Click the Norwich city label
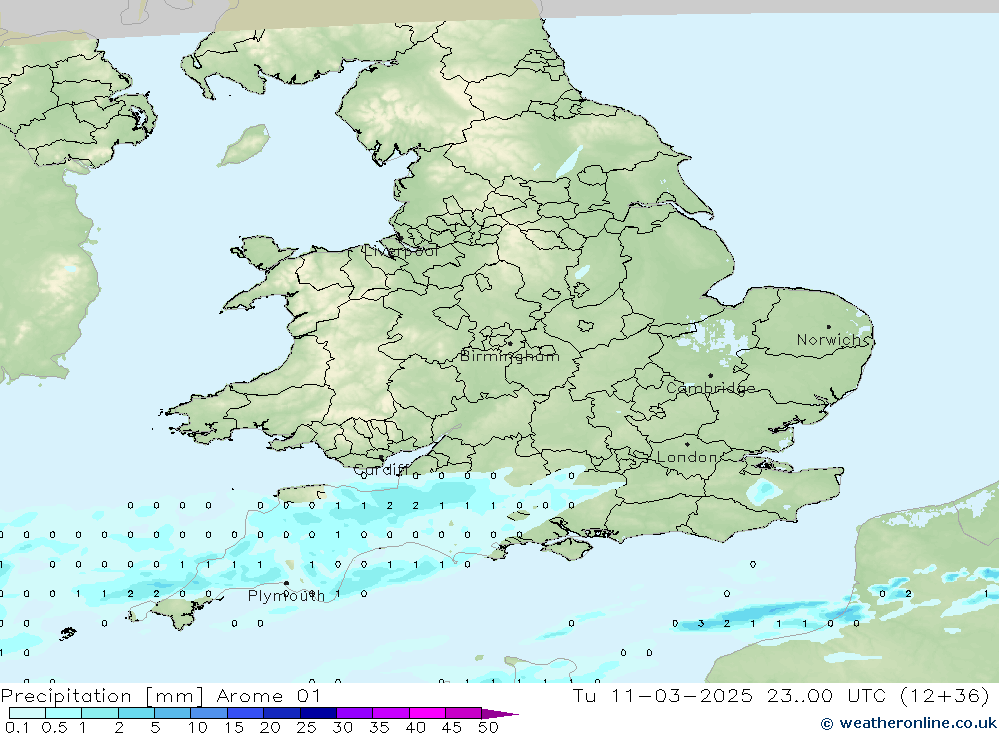This screenshot has width=1000, height=733. (x=832, y=340)
